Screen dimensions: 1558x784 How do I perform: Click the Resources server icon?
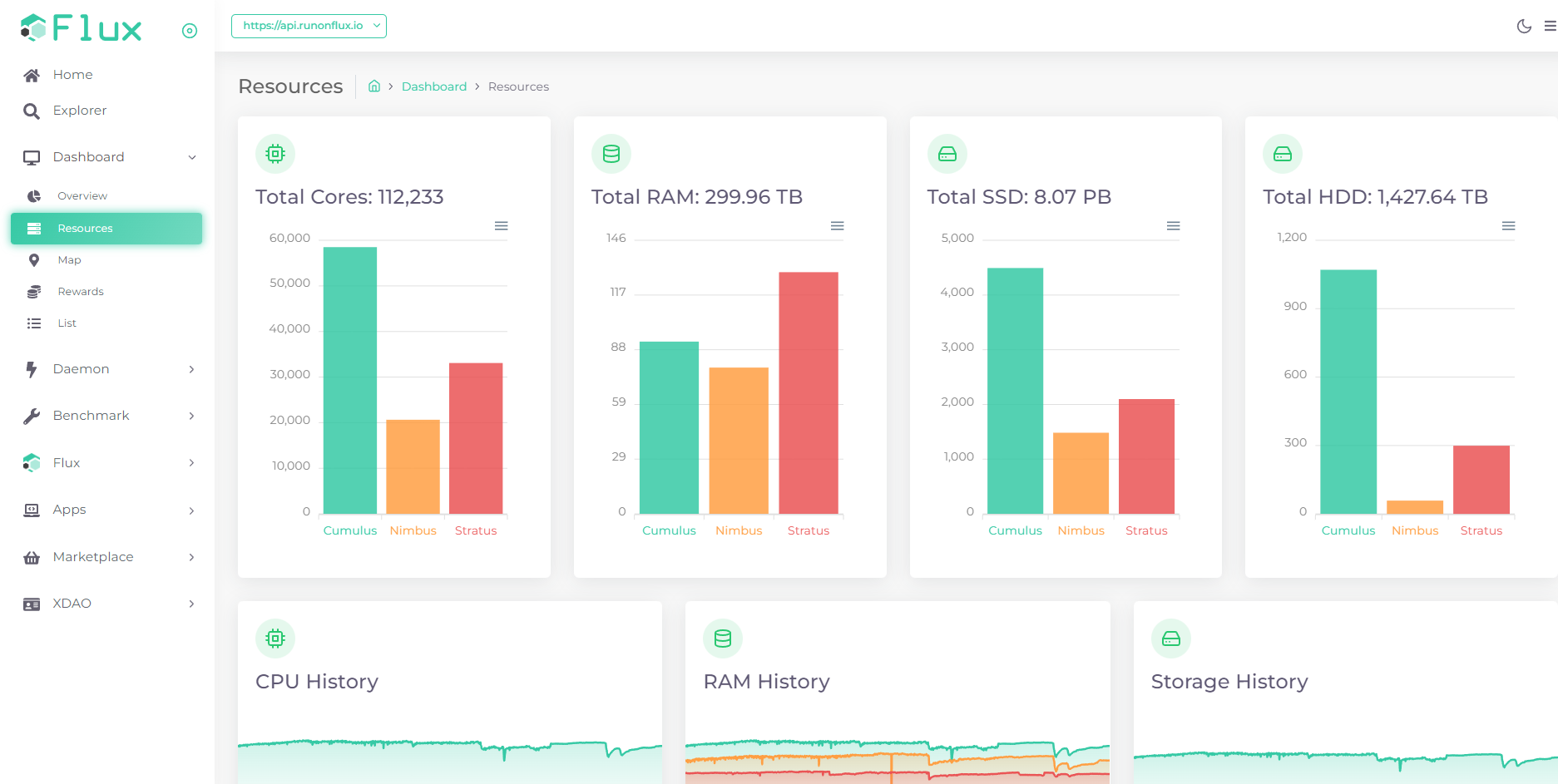click(x=34, y=229)
